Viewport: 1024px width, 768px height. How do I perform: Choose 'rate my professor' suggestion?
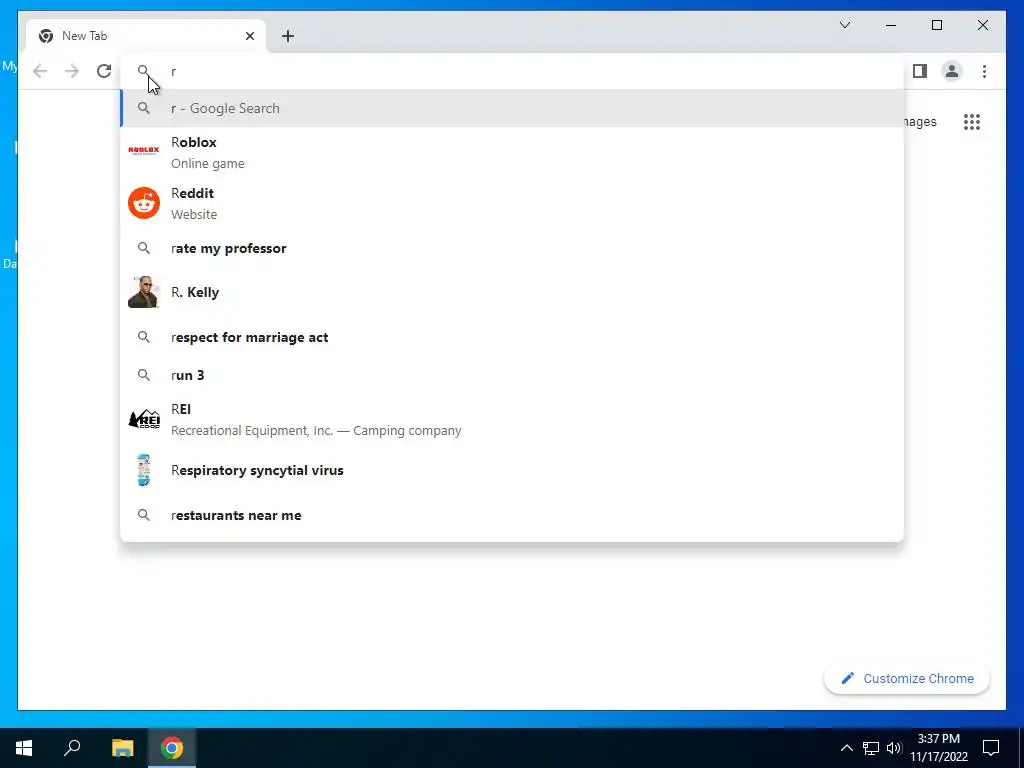coord(512,248)
